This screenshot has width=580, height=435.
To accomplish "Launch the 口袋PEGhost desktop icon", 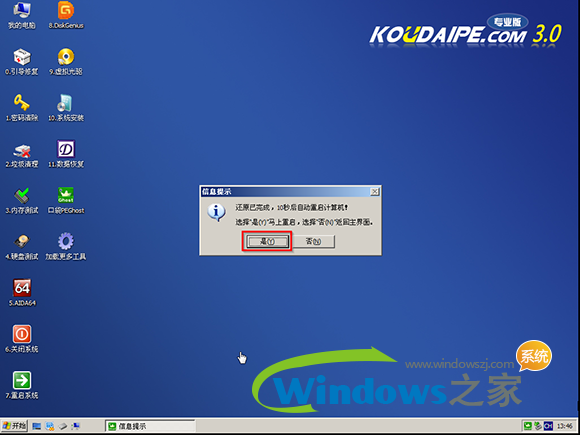I will tap(66, 200).
